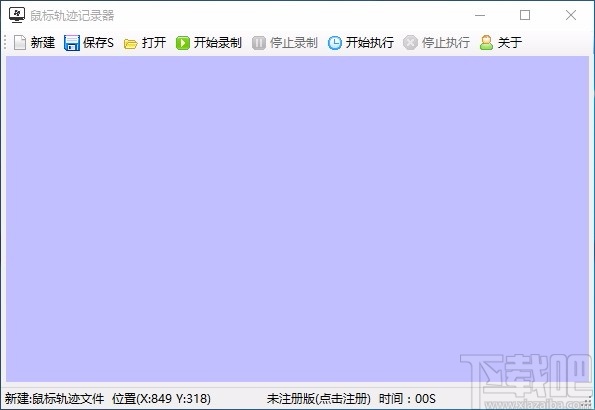Image resolution: width=595 pixels, height=410 pixels.
Task: Minimize the 鼠标轨迹记录器 window
Action: tap(480, 16)
